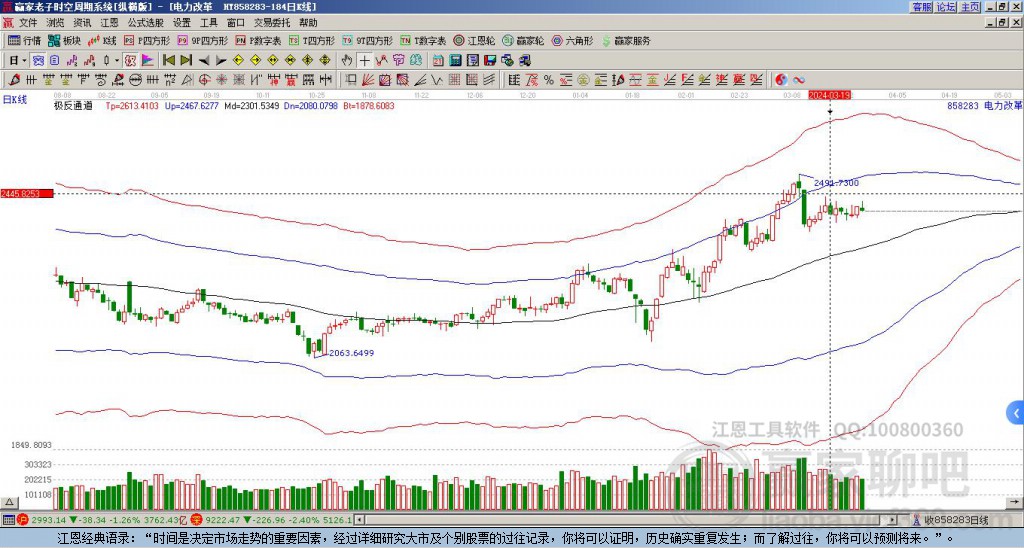1024x548 pixels.
Task: Click the infinity loop icon
Action: tap(799, 80)
